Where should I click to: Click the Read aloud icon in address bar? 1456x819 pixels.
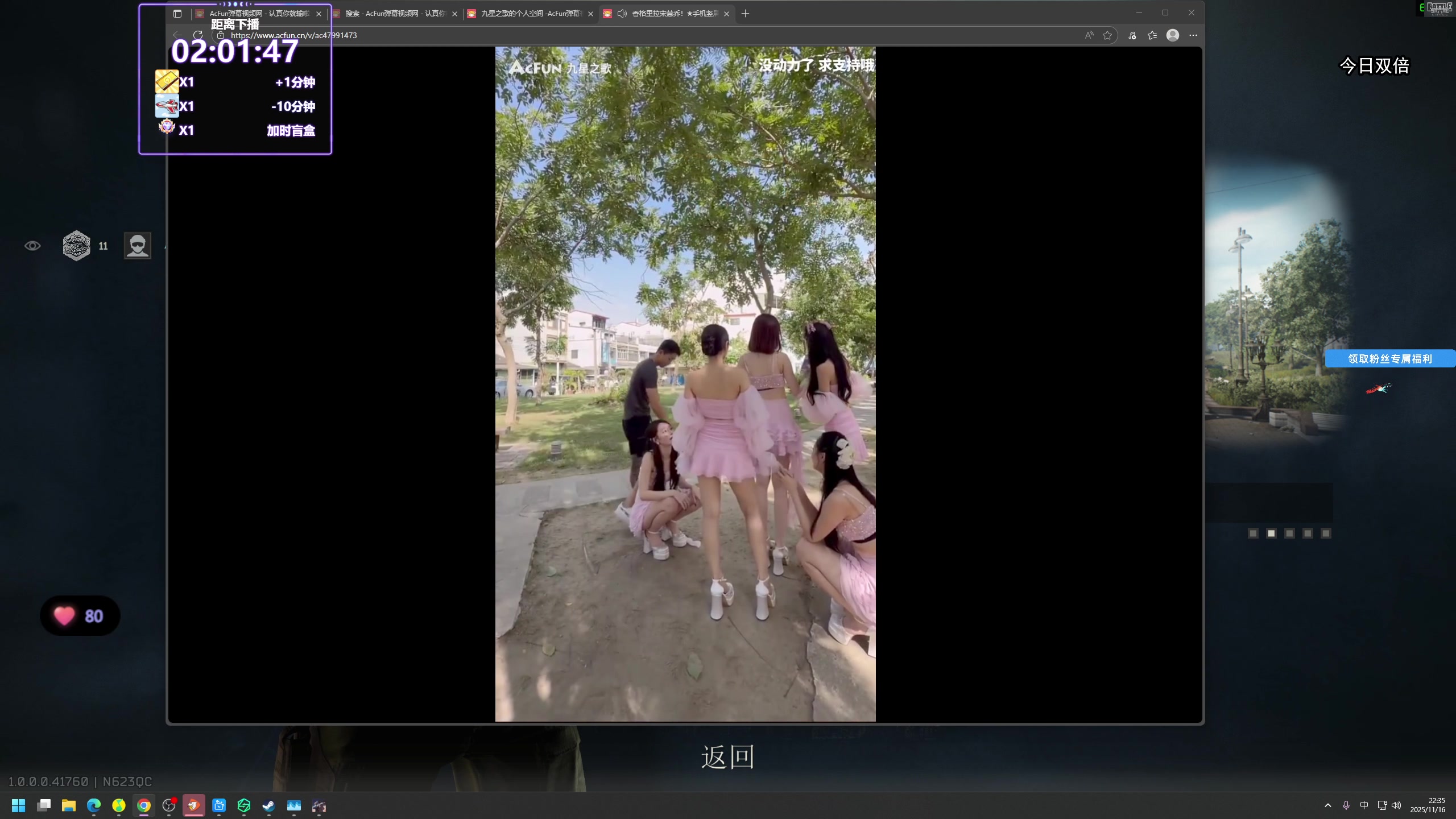click(x=1089, y=35)
